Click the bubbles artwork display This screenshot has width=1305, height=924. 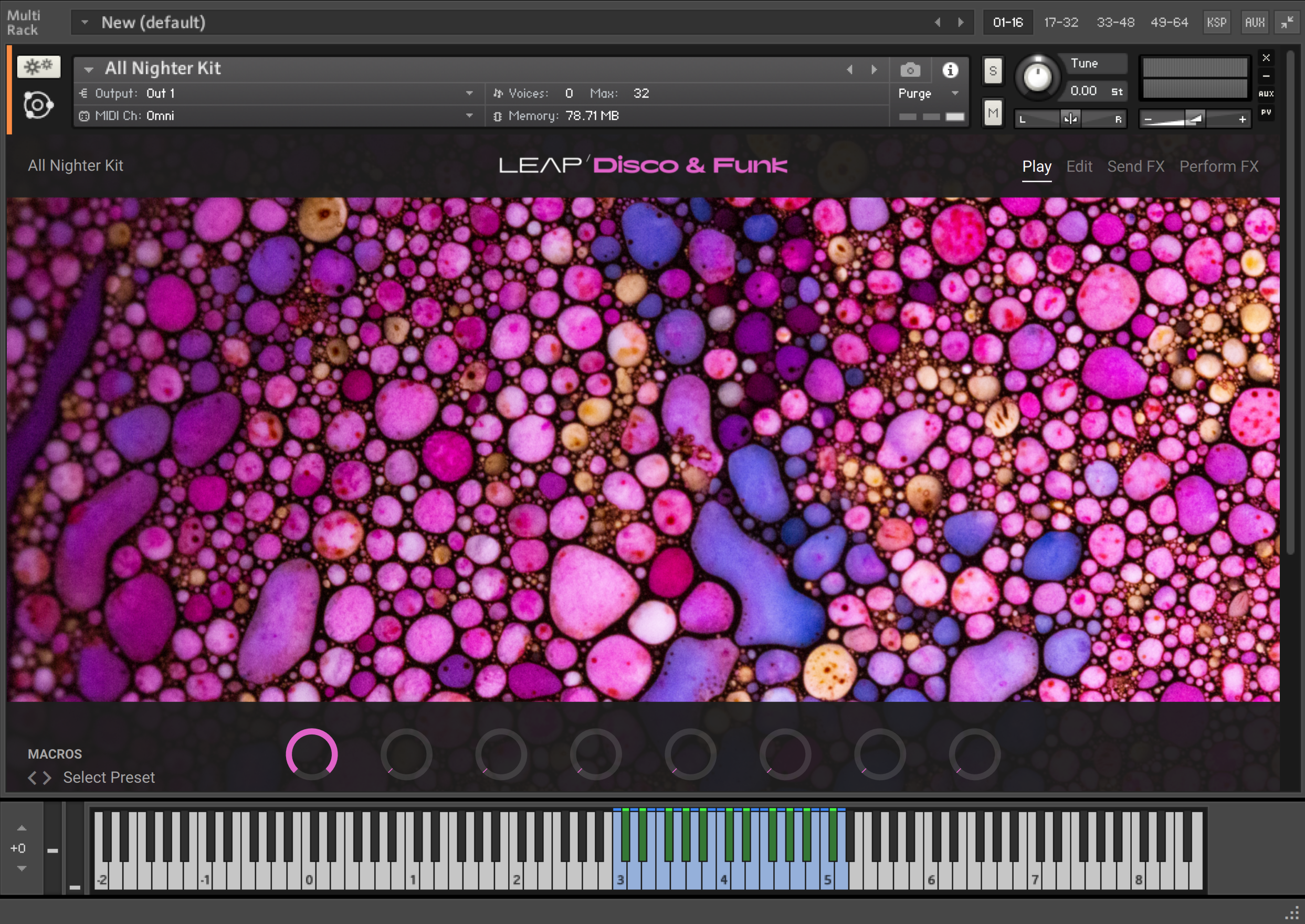[643, 449]
